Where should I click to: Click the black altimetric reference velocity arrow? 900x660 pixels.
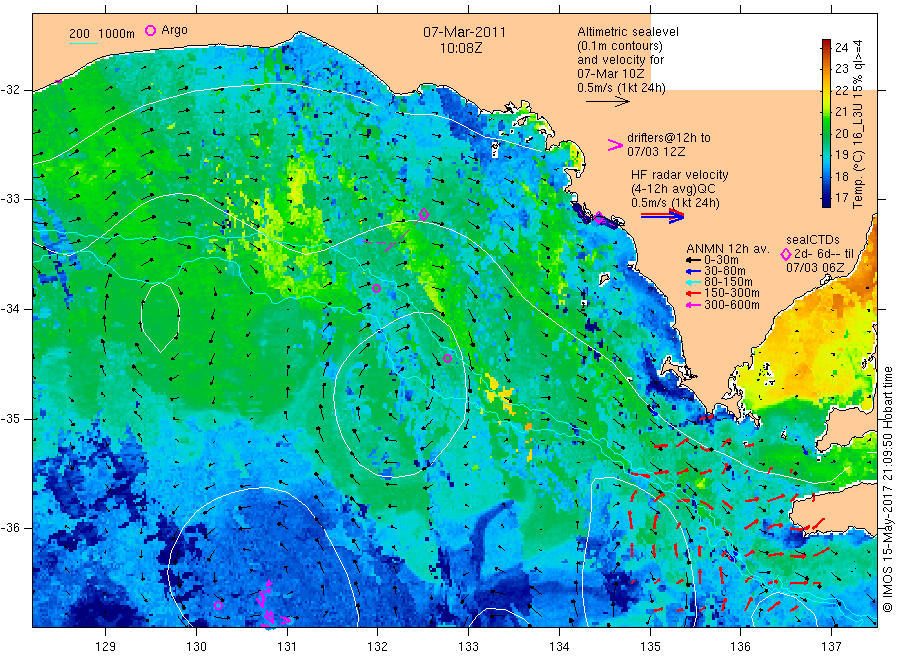tap(607, 102)
